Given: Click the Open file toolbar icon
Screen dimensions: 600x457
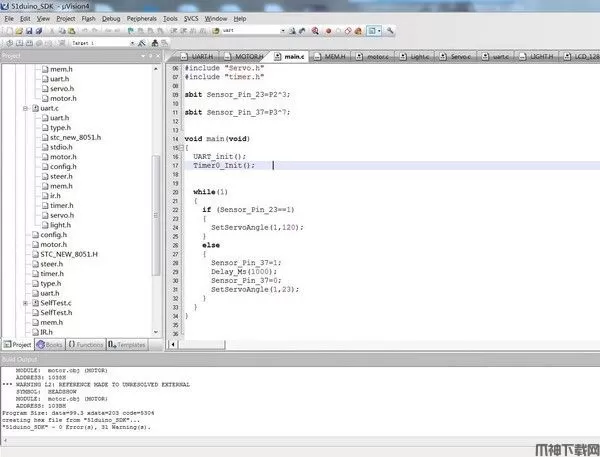Looking at the screenshot, I should pos(17,31).
